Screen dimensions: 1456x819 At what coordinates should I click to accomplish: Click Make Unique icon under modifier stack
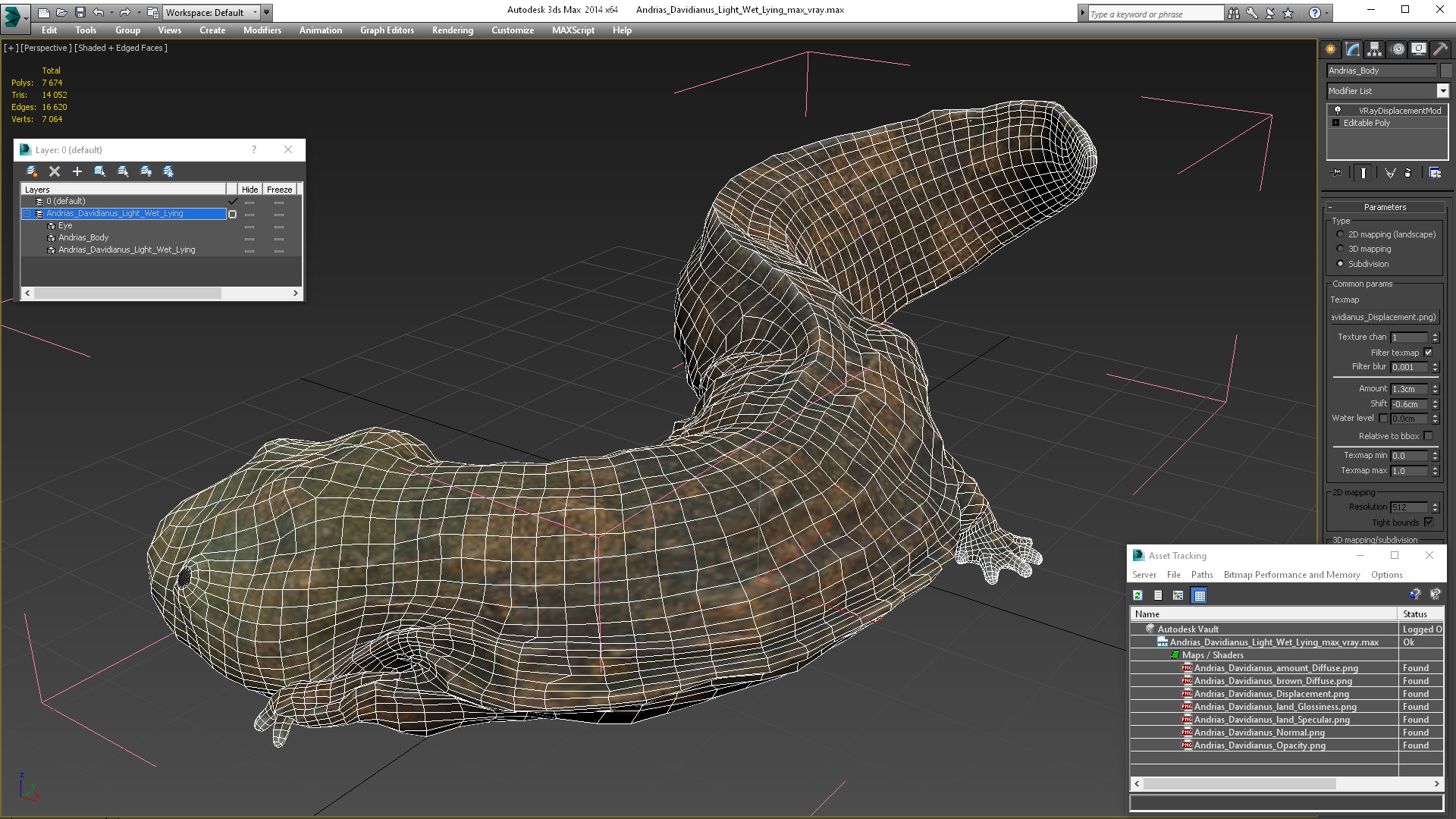(x=1390, y=173)
